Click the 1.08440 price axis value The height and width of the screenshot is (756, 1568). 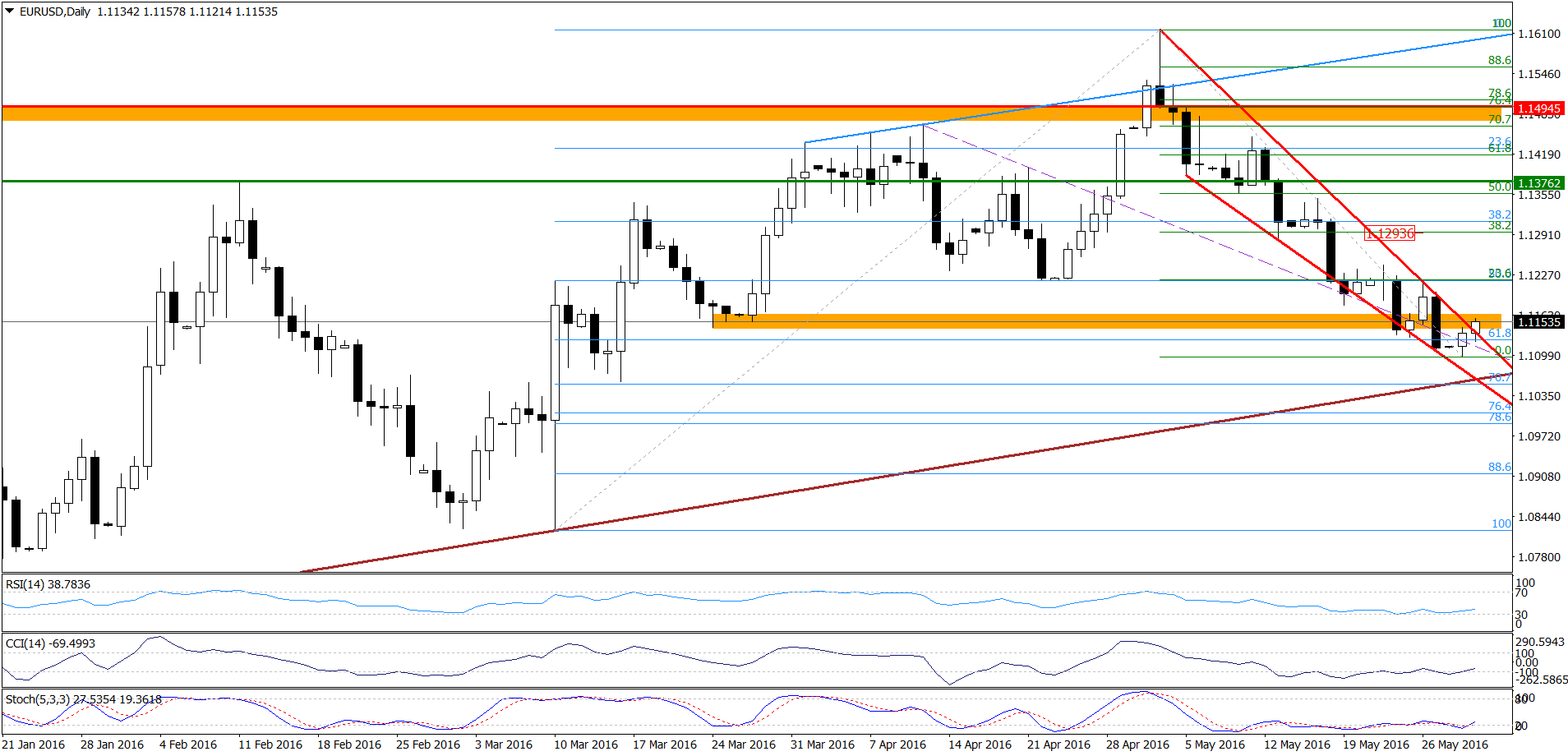pos(1539,517)
